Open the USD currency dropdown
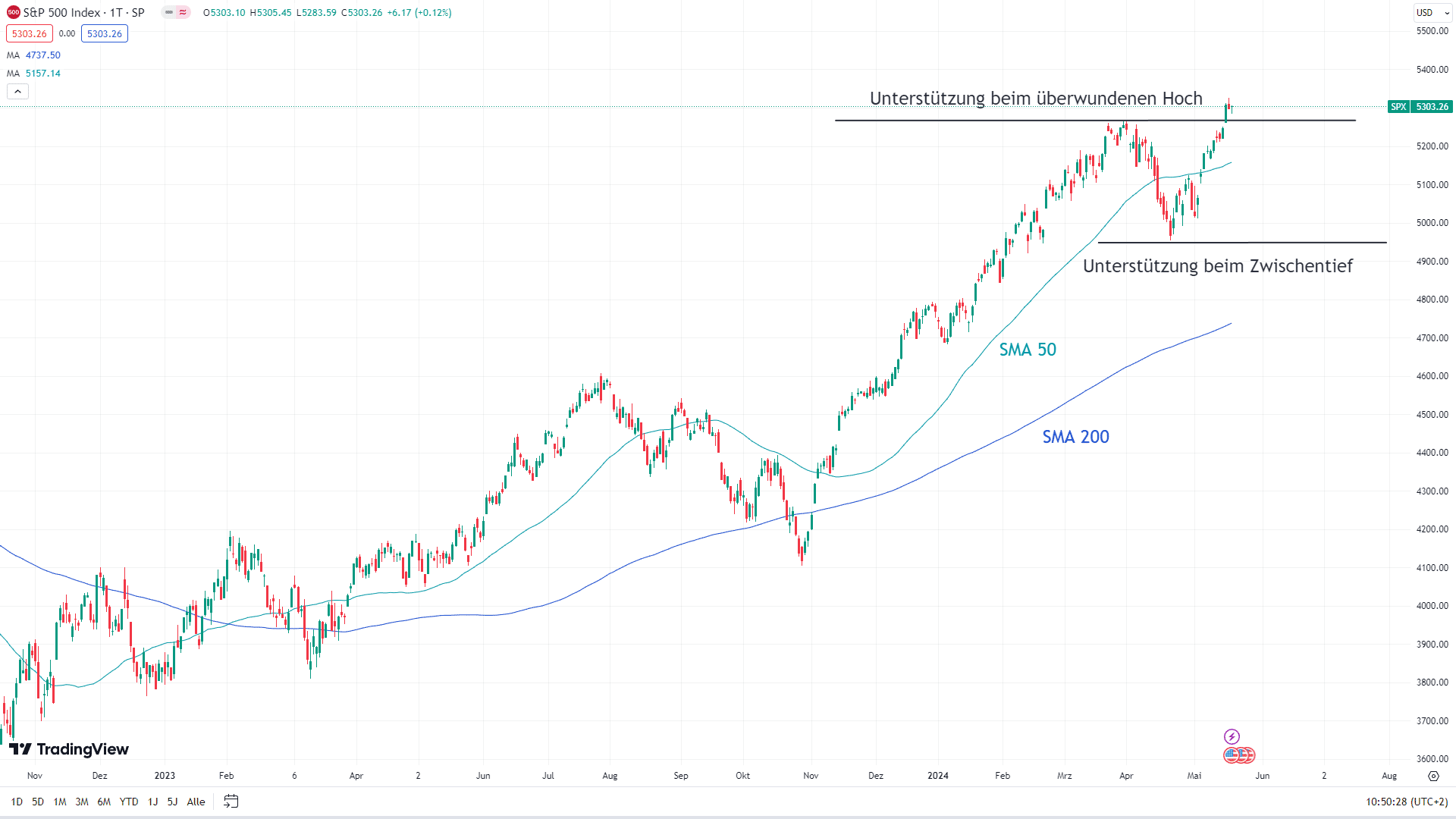Image resolution: width=1456 pixels, height=819 pixels. click(1432, 13)
